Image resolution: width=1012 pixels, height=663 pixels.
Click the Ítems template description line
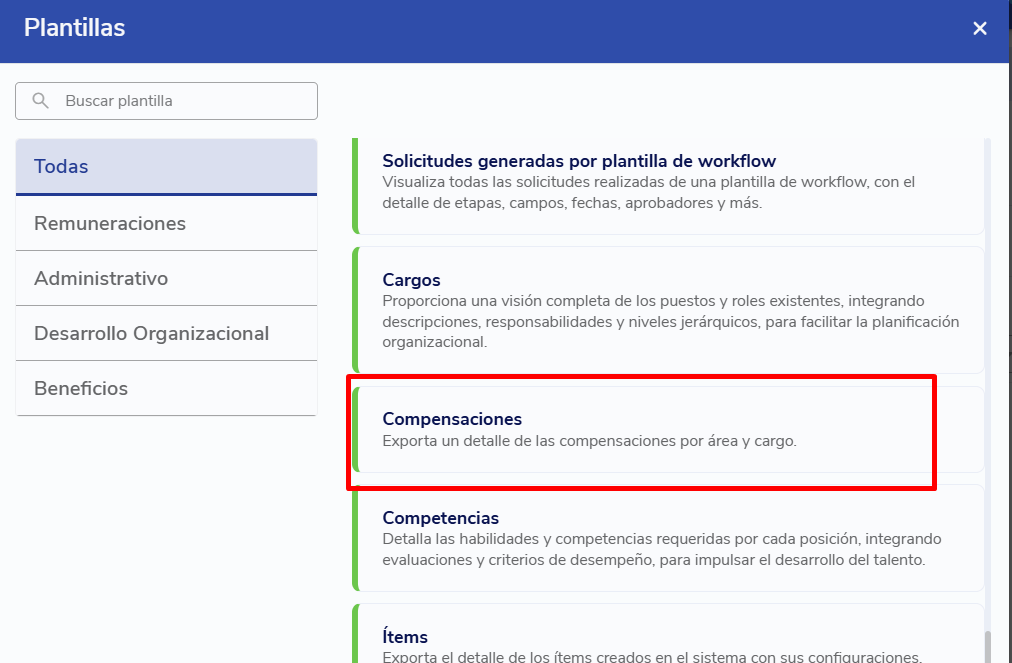tap(650, 656)
